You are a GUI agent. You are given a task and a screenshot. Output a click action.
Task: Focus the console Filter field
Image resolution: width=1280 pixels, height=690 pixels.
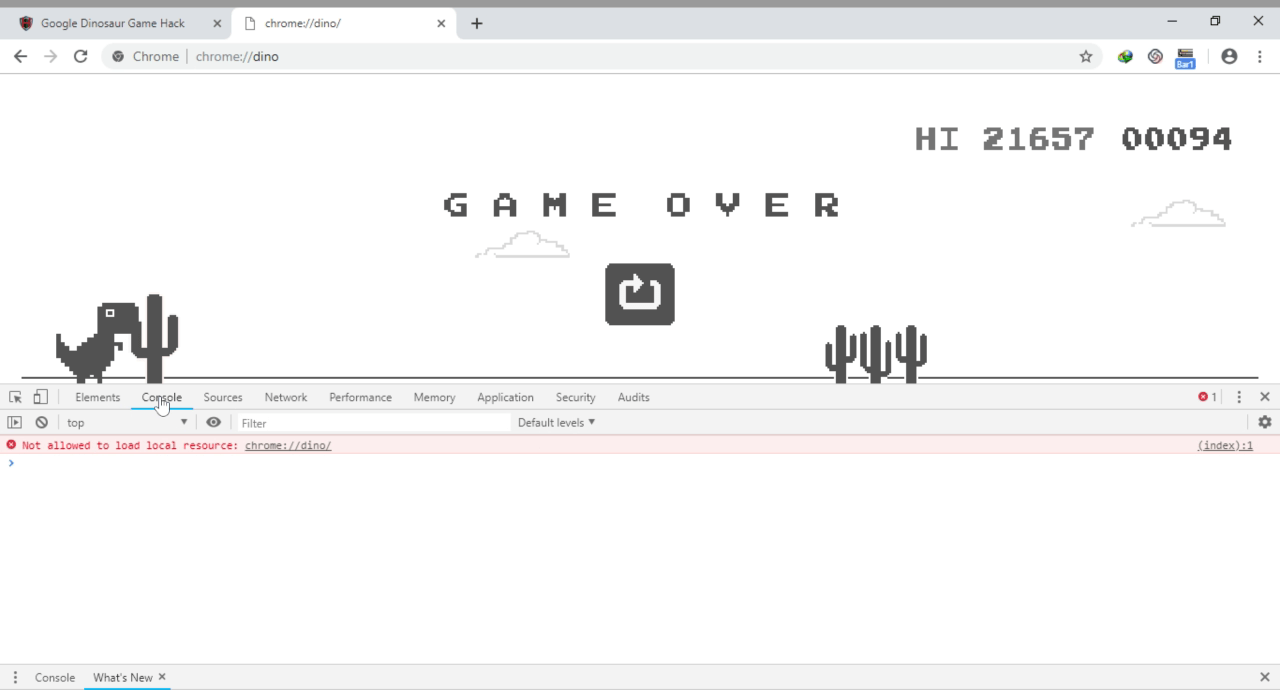pyautogui.click(x=374, y=423)
